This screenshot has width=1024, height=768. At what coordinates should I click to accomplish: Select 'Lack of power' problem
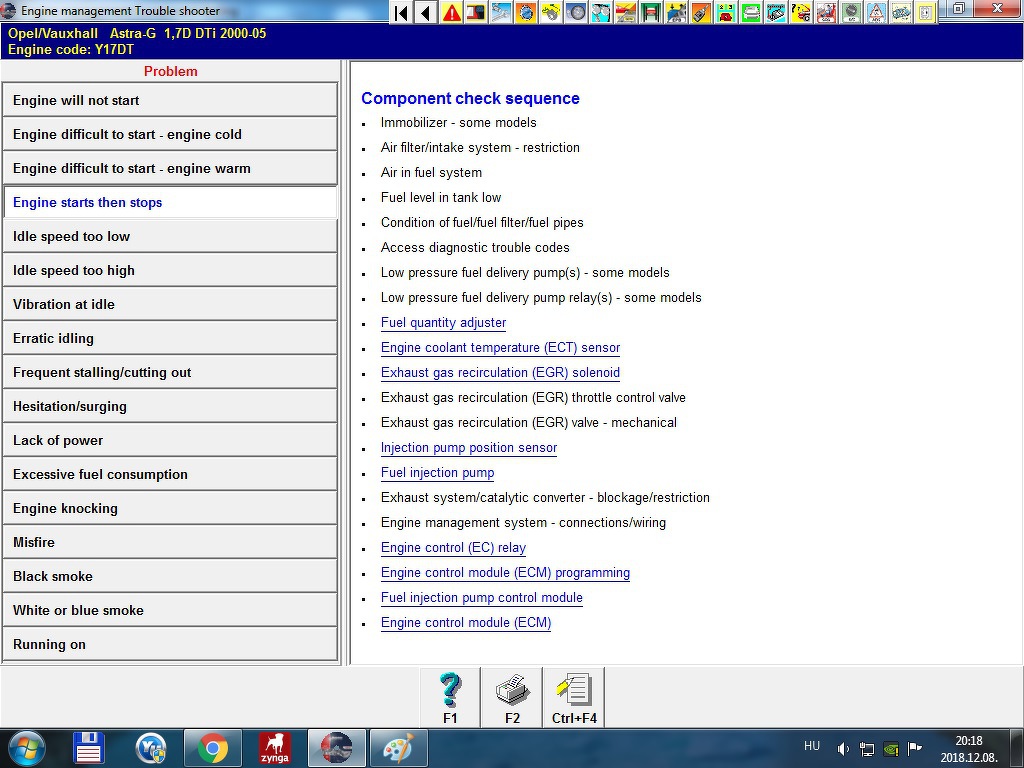pos(170,440)
